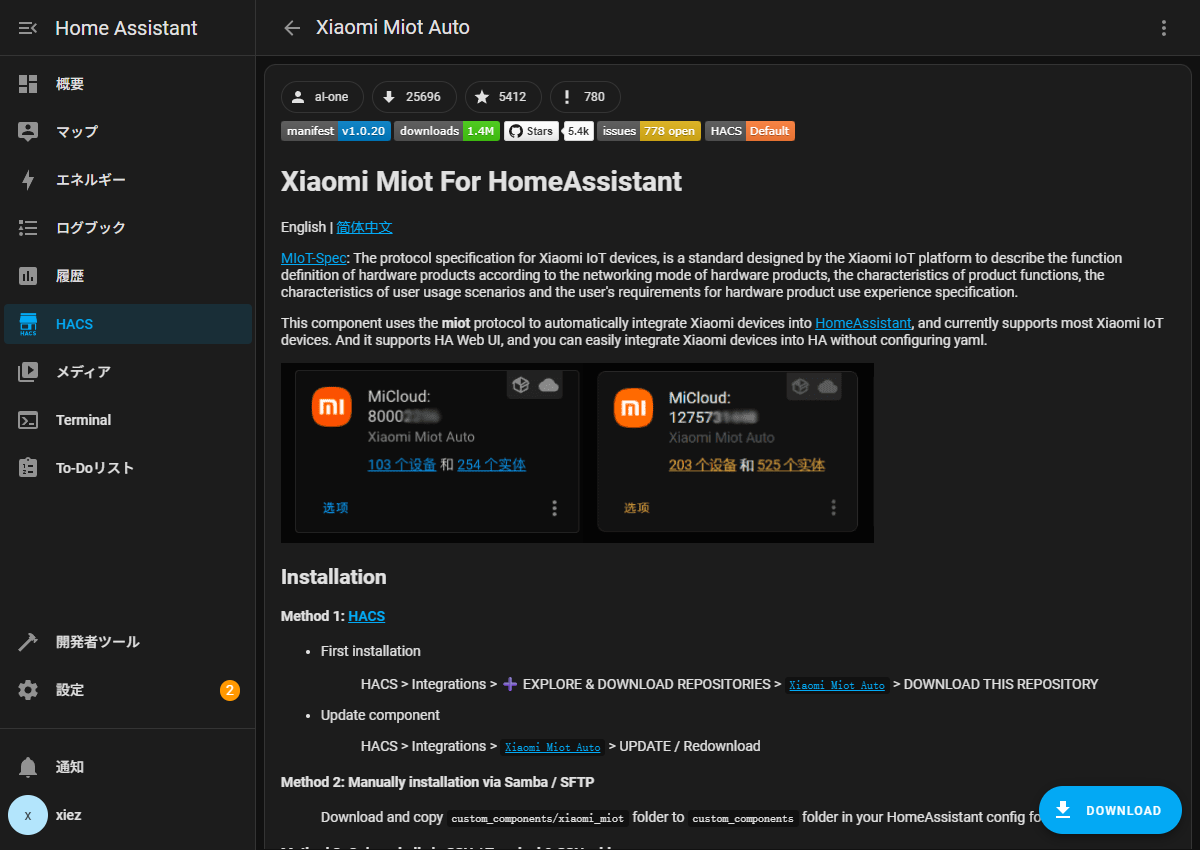Select the エネルギー menu item
This screenshot has height=850, width=1200.
(128, 180)
